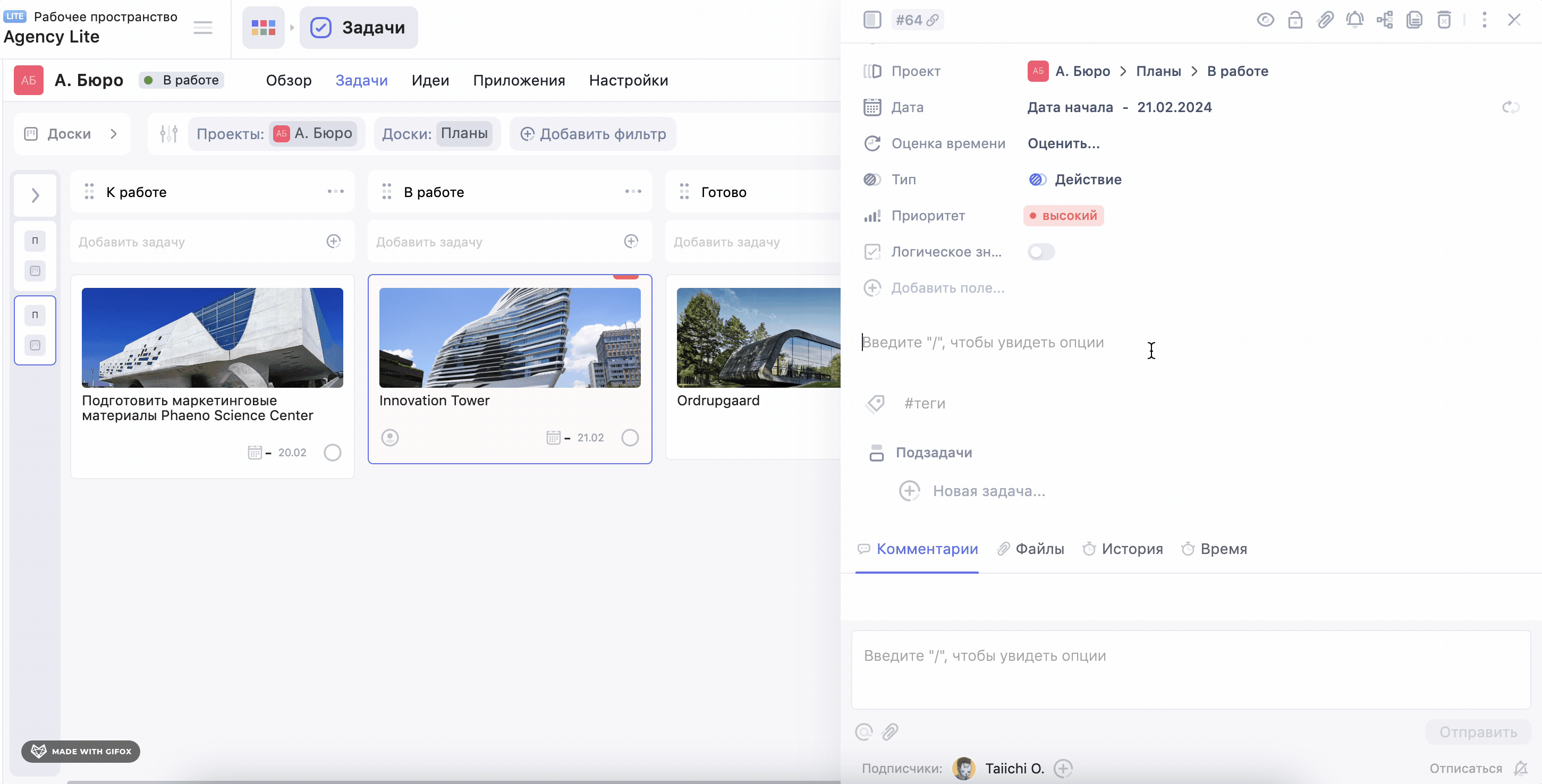Expand the Доски view selector
This screenshot has width=1542, height=784.
72,133
